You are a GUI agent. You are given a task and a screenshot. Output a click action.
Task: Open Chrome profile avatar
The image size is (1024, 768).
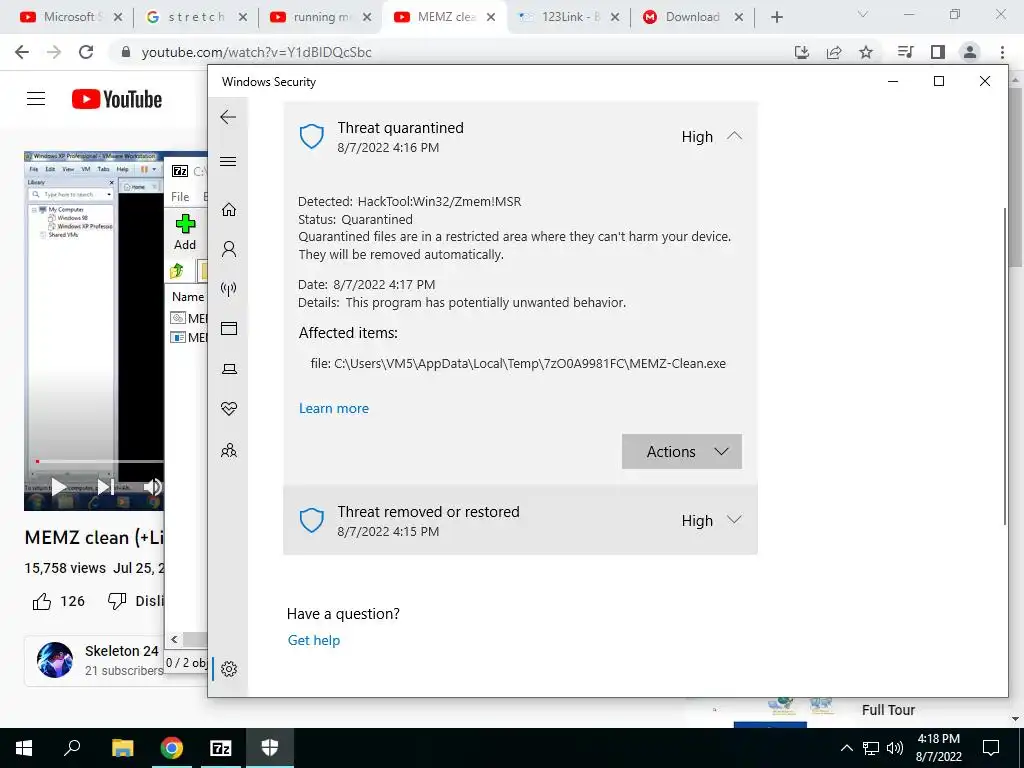(970, 52)
